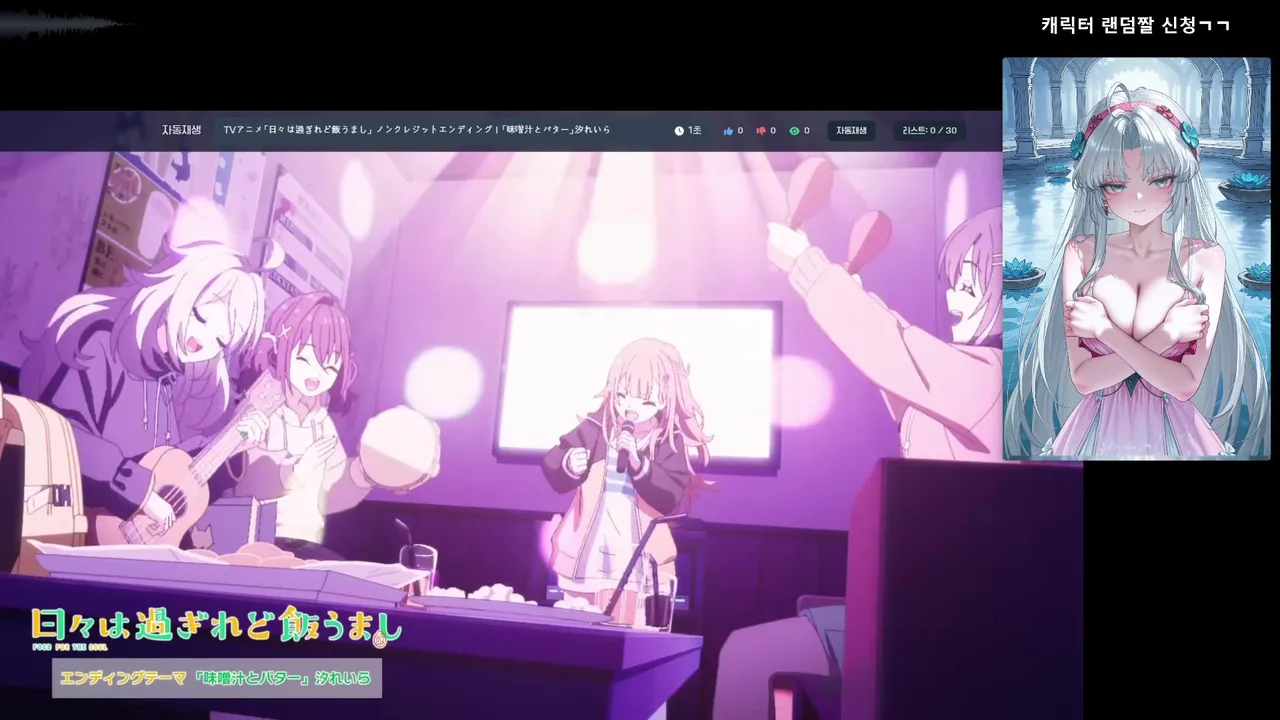Viewport: 1280px width, 720px height.
Task: Toggle the 자동재생 button beside the view count
Action: point(851,131)
